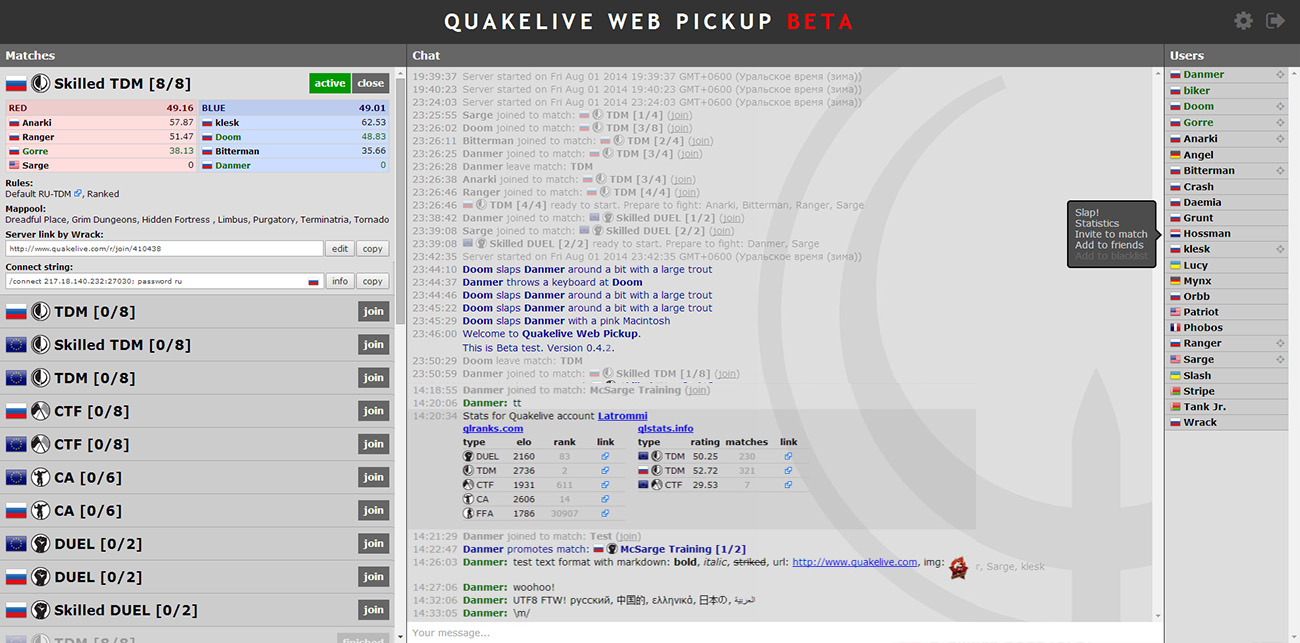Click the red star image in chat

[x=959, y=566]
